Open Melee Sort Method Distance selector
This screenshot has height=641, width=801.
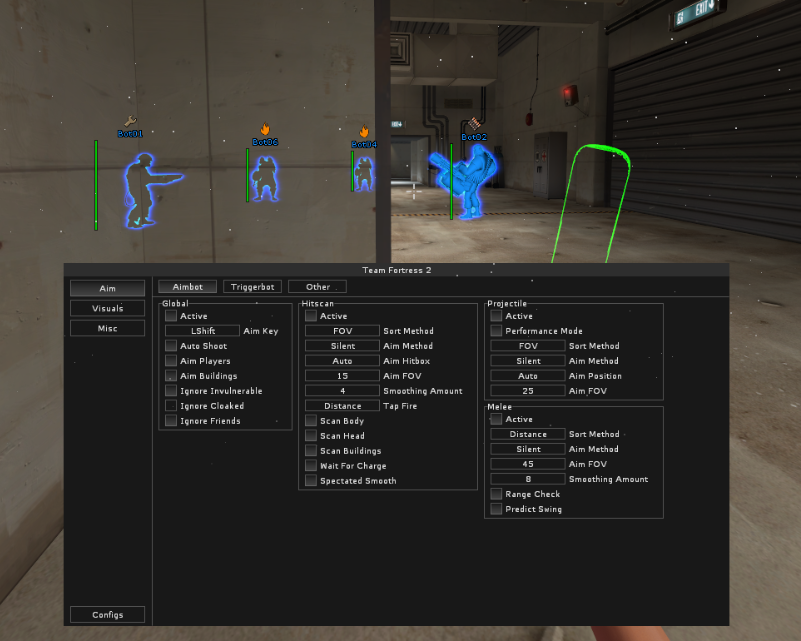pos(528,434)
